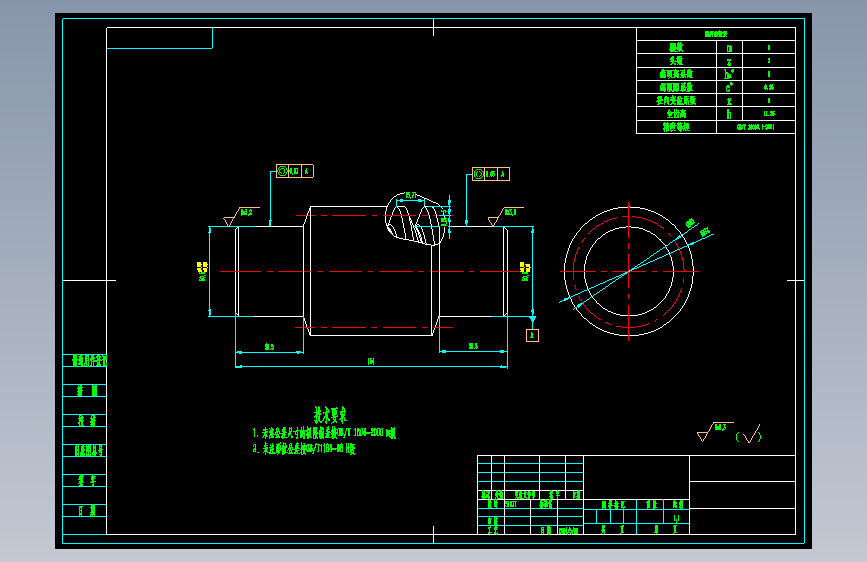Click the 'x' symbol cell in parameter table
867x562 pixels.
[x=729, y=101]
